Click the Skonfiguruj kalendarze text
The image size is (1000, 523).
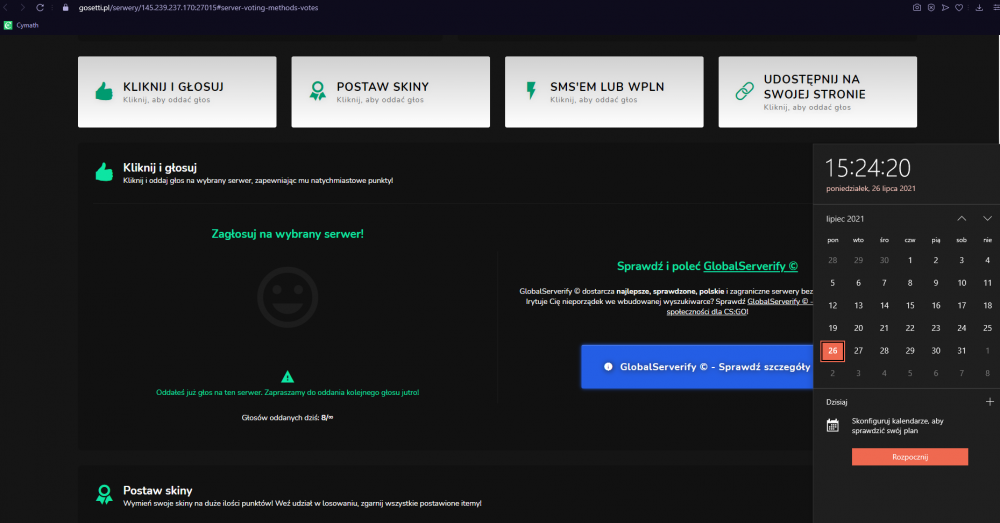[x=897, y=425]
